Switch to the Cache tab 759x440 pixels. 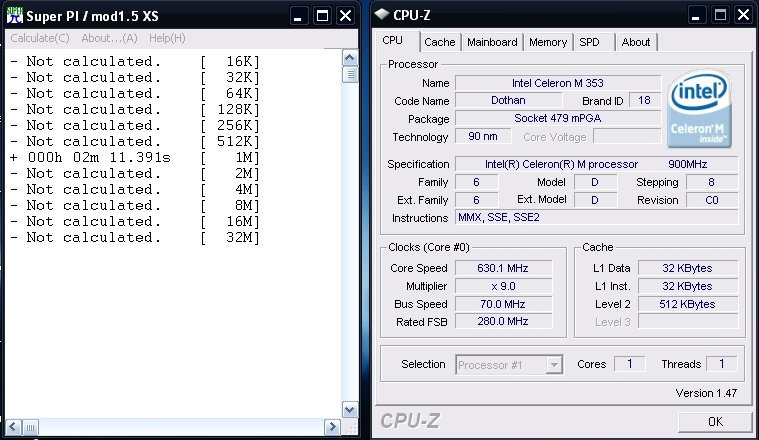tap(439, 42)
